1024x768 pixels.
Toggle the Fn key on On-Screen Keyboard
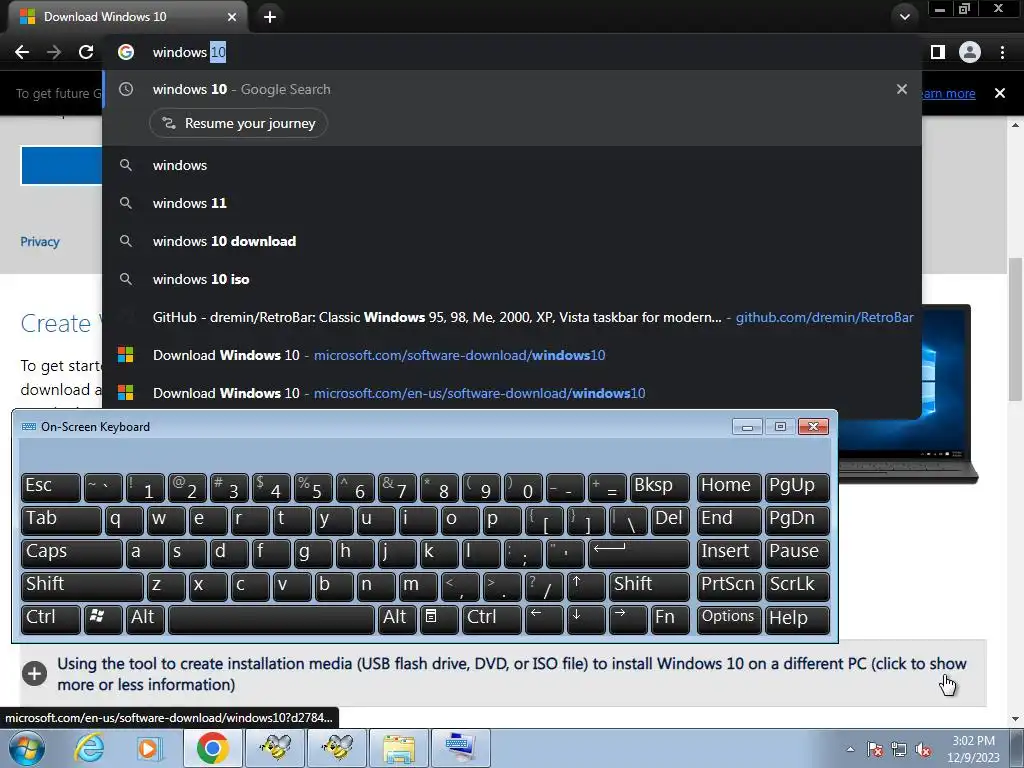click(669, 619)
